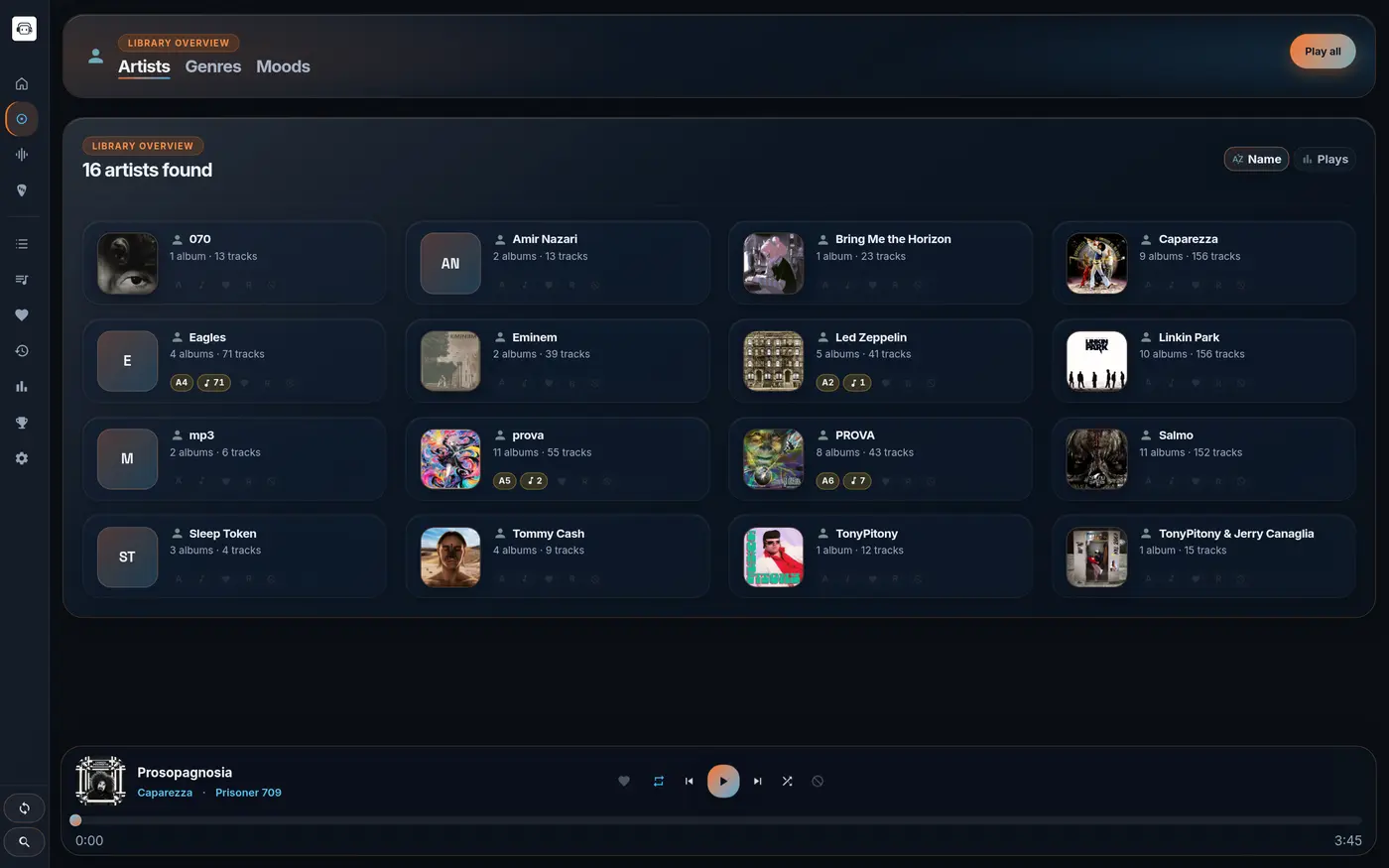Screen dimensions: 1389x868
Task: Click the library disc icon in sidebar
Action: pyautogui.click(x=22, y=119)
